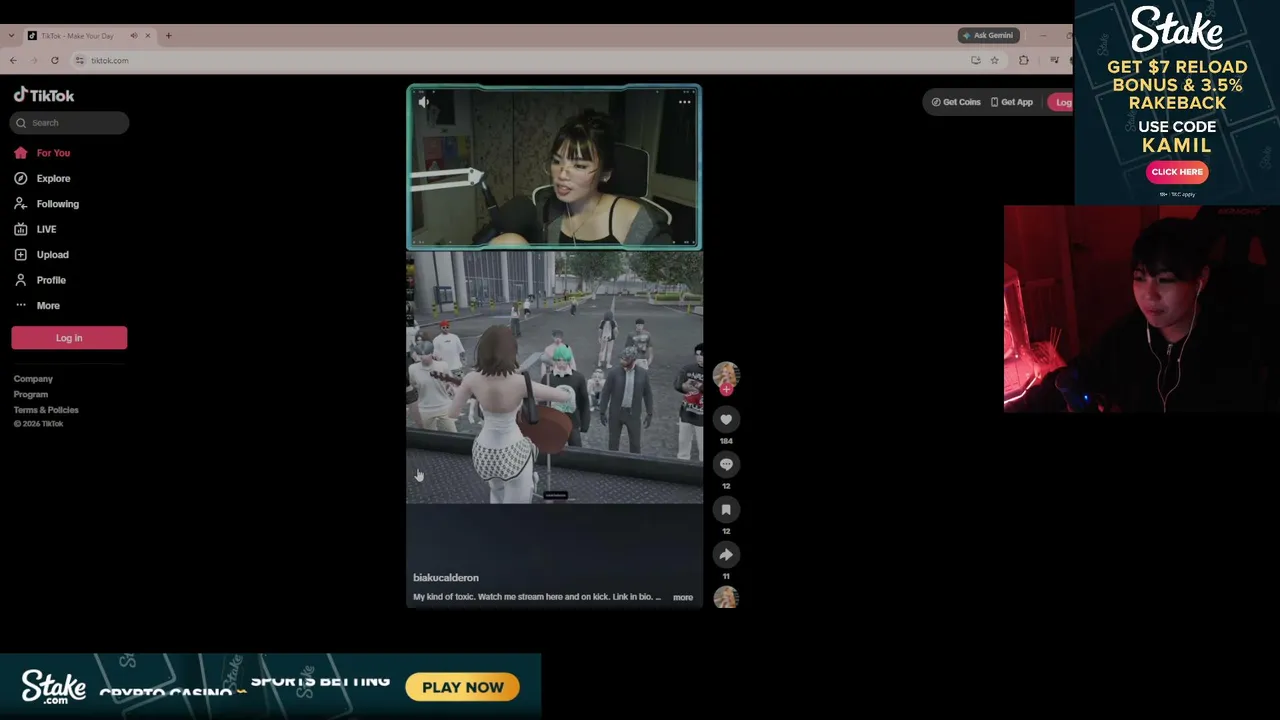Click the Upload plus icon in sidebar

21,255
